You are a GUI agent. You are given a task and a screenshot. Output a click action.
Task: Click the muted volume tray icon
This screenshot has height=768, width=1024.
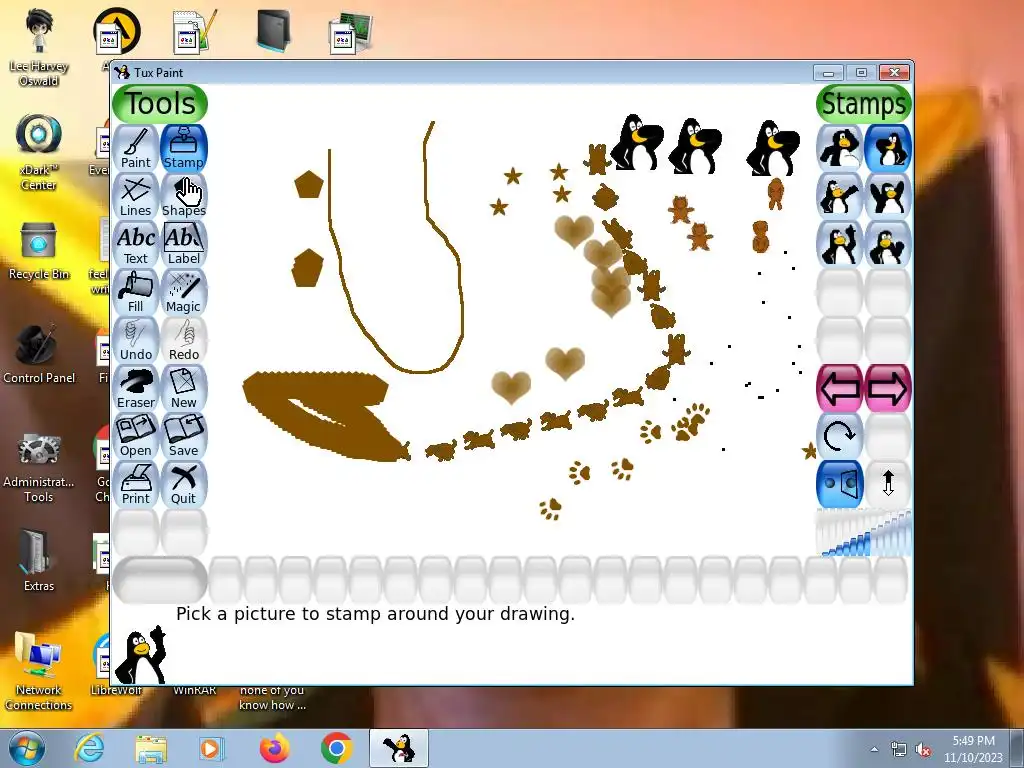tap(923, 750)
